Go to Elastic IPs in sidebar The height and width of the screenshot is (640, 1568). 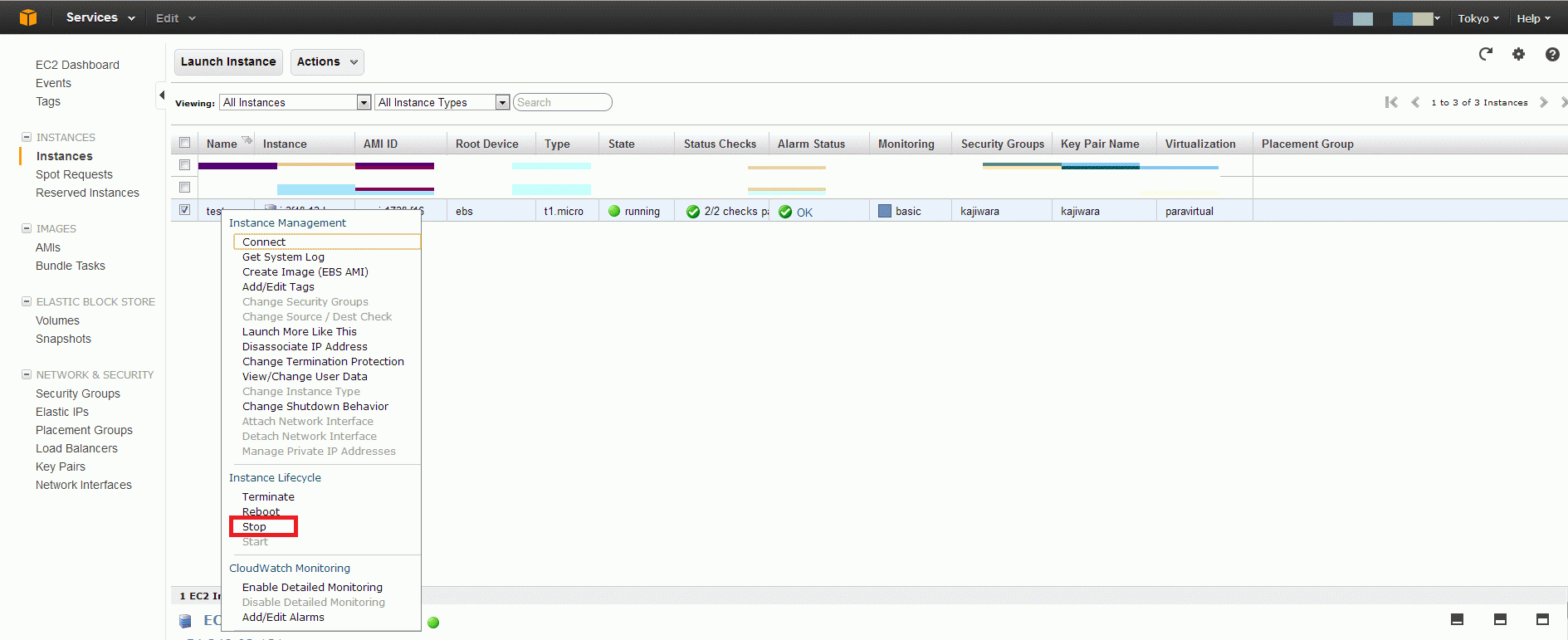(62, 412)
